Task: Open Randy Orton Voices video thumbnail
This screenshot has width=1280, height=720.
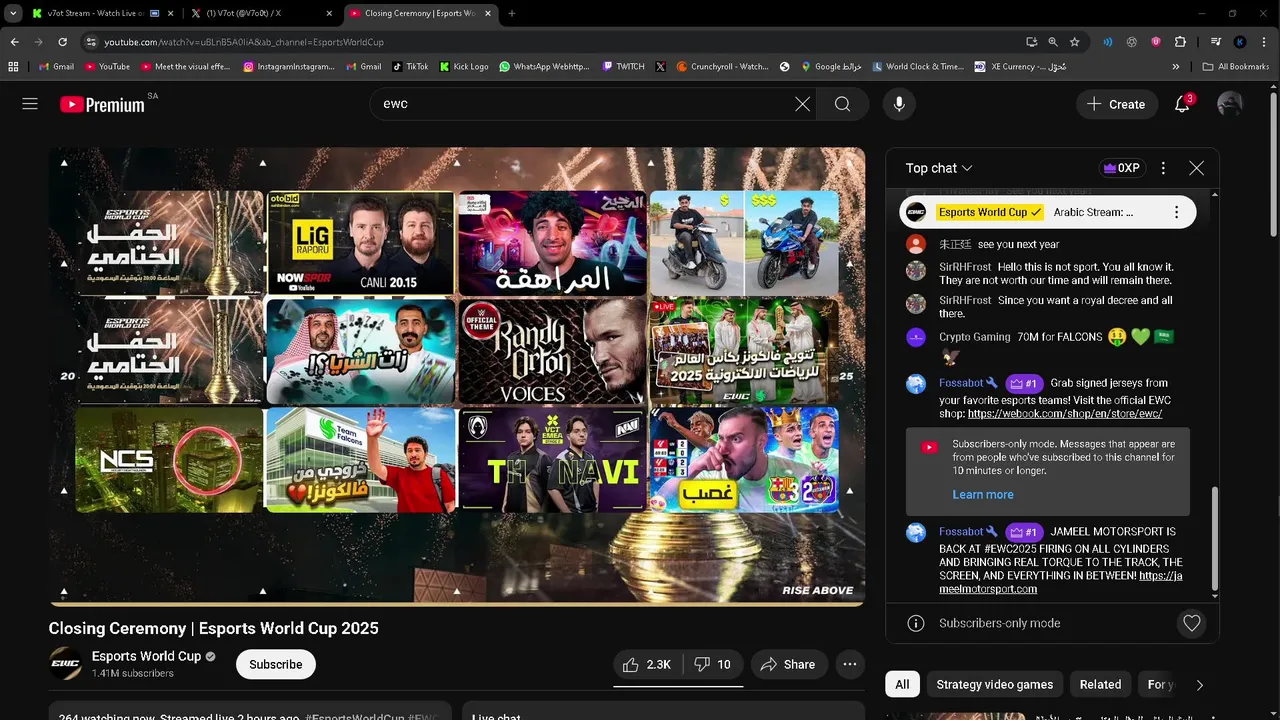Action: 552,351
